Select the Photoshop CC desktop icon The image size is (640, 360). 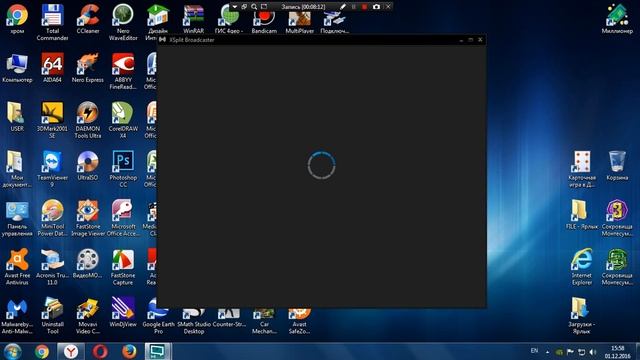click(x=123, y=169)
